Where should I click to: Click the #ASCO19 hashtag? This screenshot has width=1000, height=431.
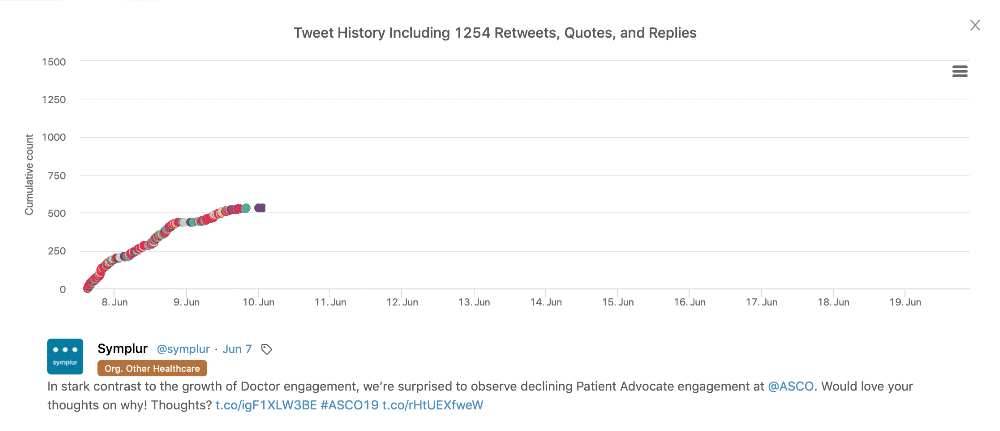pyautogui.click(x=349, y=405)
